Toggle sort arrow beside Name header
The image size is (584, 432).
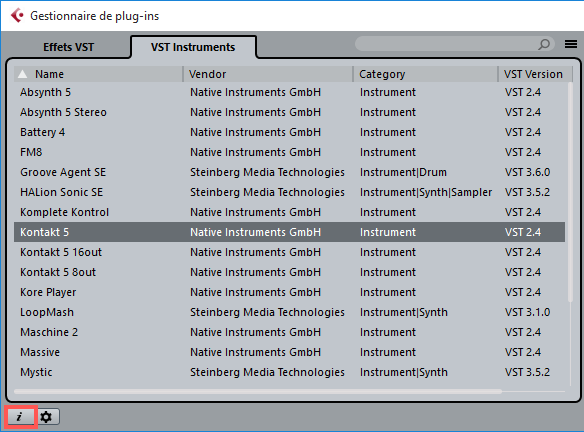(x=23, y=74)
